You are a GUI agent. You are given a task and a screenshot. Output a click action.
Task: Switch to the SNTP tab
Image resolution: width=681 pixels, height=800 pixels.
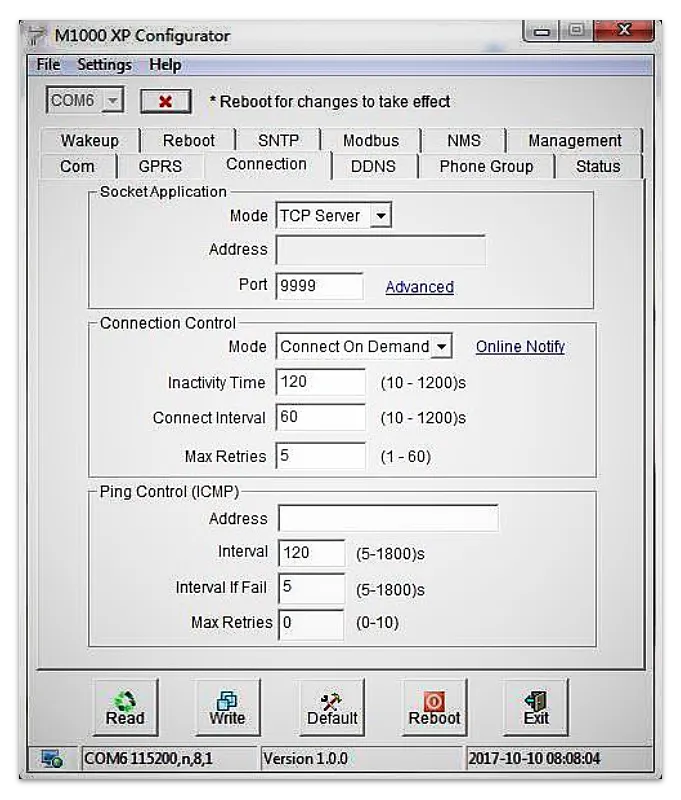click(279, 140)
